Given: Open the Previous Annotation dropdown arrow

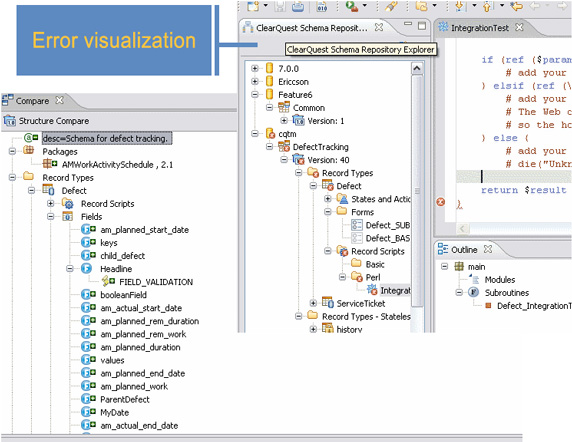Looking at the screenshot, I should 502,5.
